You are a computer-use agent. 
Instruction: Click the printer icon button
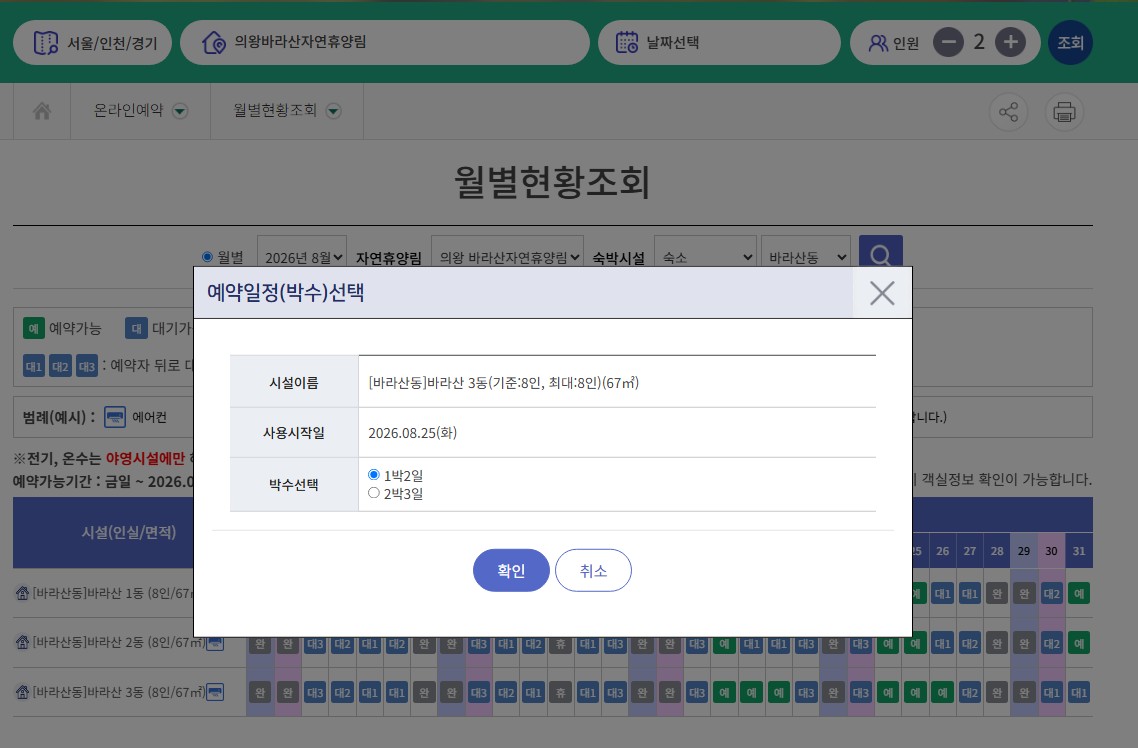coord(1064,112)
